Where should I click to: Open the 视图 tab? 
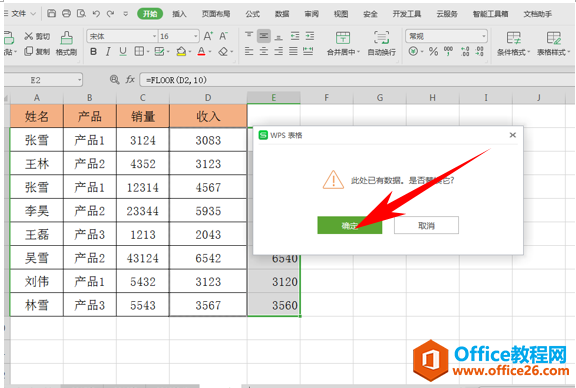click(x=341, y=14)
